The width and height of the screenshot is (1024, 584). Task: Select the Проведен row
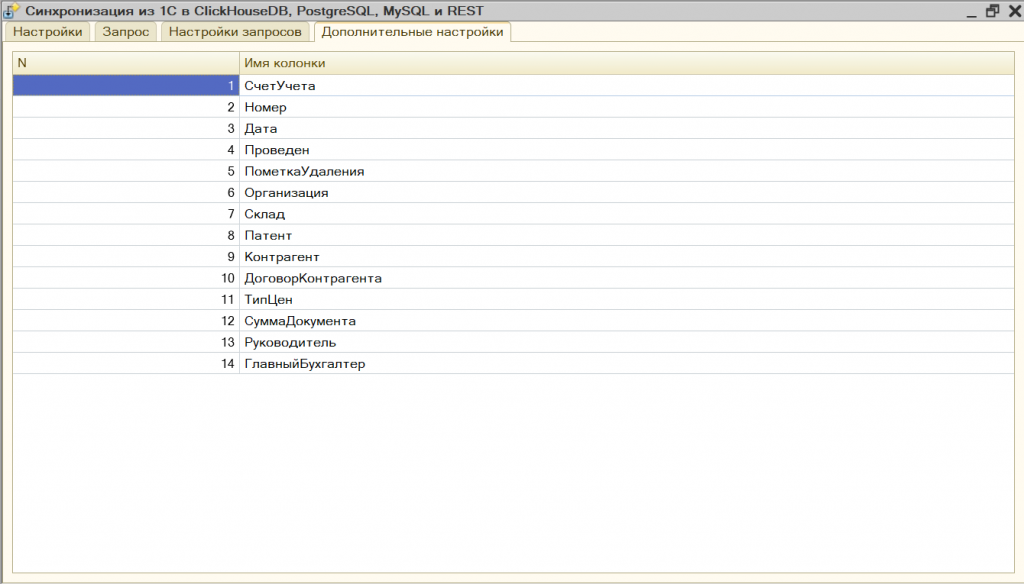513,150
